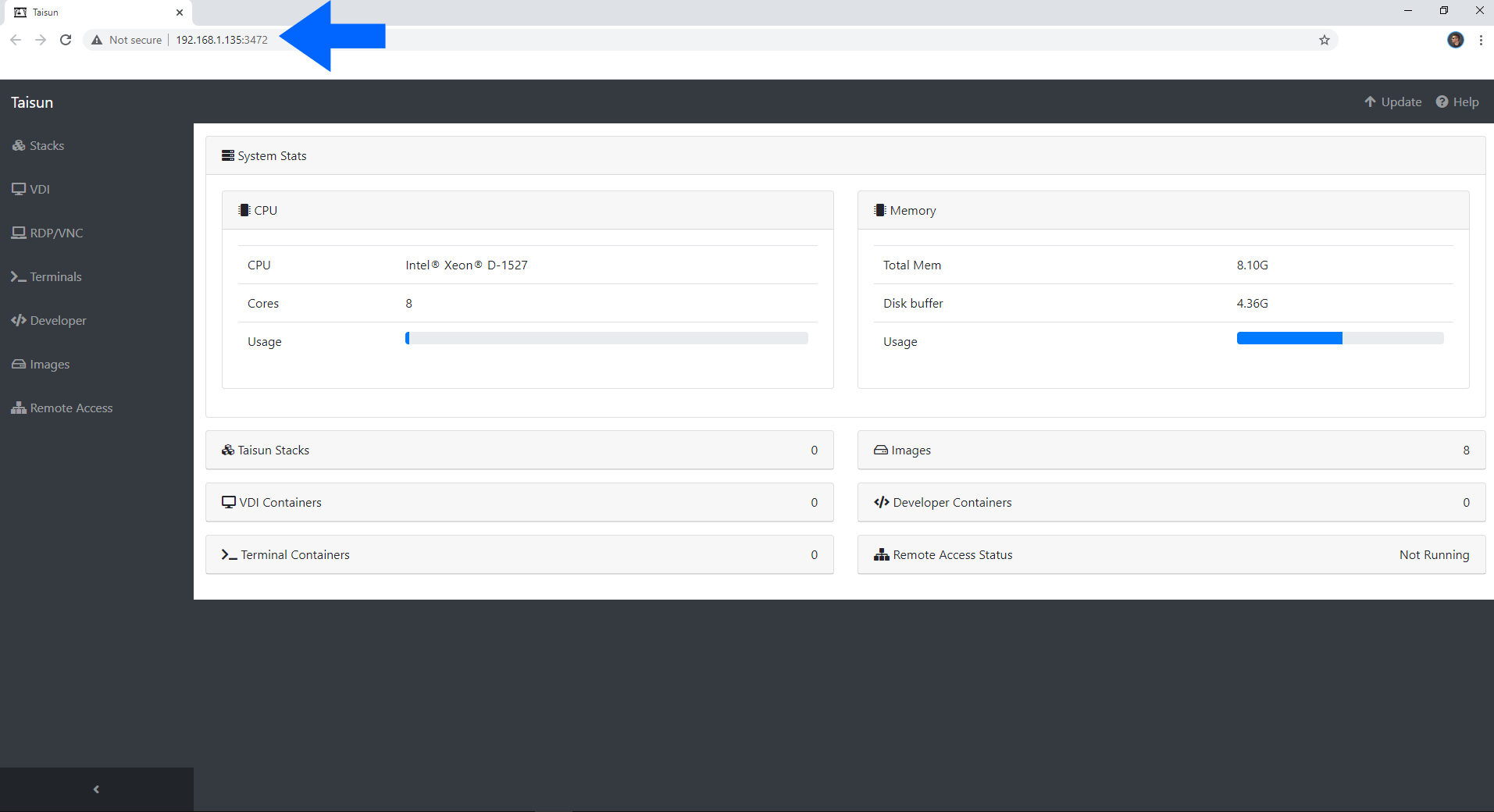1494x812 pixels.
Task: Go forward with the browser forward arrow
Action: [x=41, y=40]
